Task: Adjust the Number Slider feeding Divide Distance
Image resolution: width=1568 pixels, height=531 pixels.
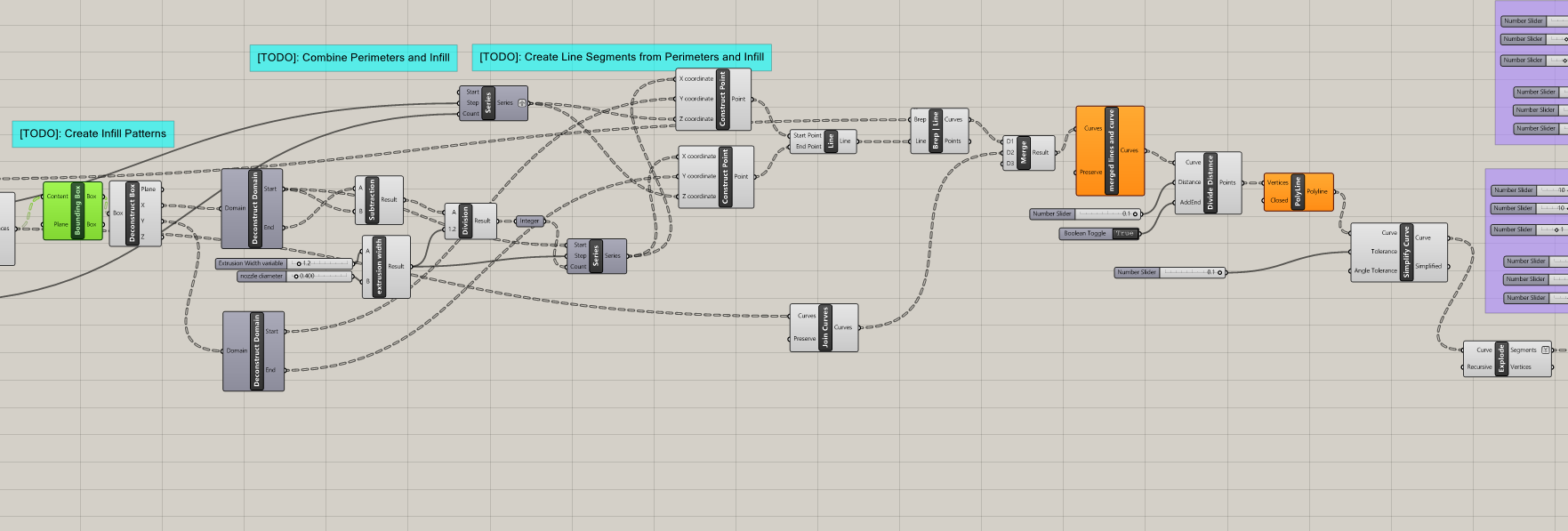Action: [1085, 214]
